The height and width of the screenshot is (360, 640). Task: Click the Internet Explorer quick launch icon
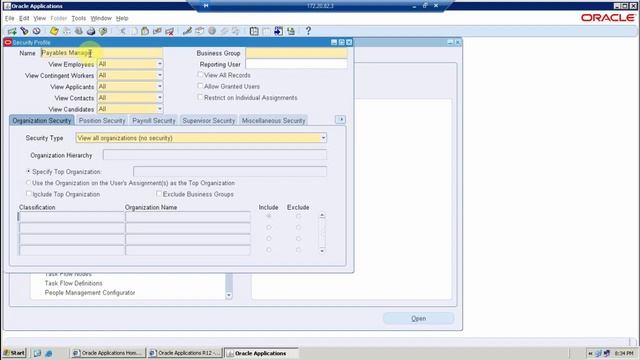49,353
